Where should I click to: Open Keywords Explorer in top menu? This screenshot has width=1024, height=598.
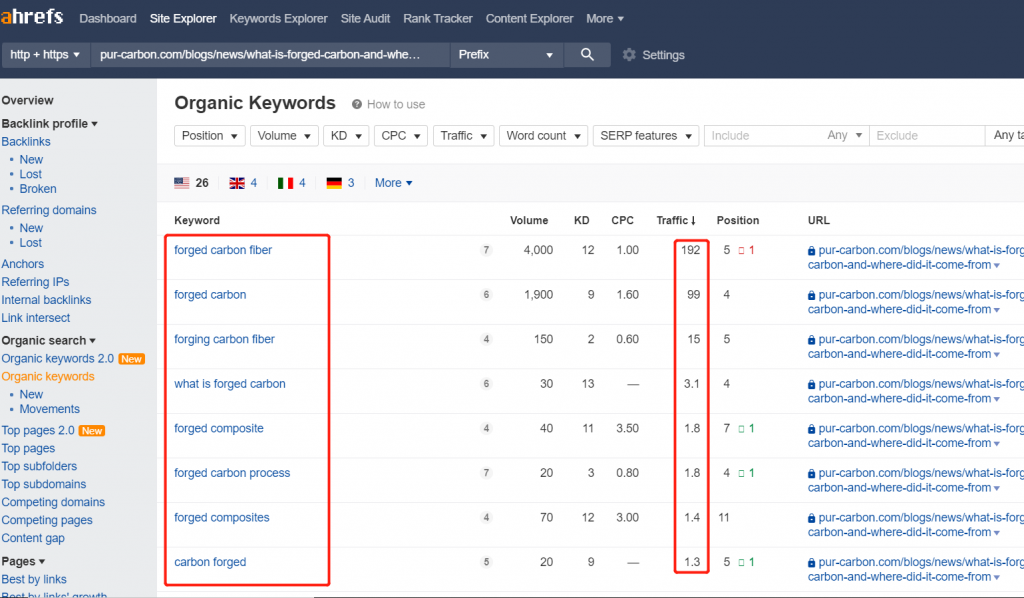click(x=278, y=18)
